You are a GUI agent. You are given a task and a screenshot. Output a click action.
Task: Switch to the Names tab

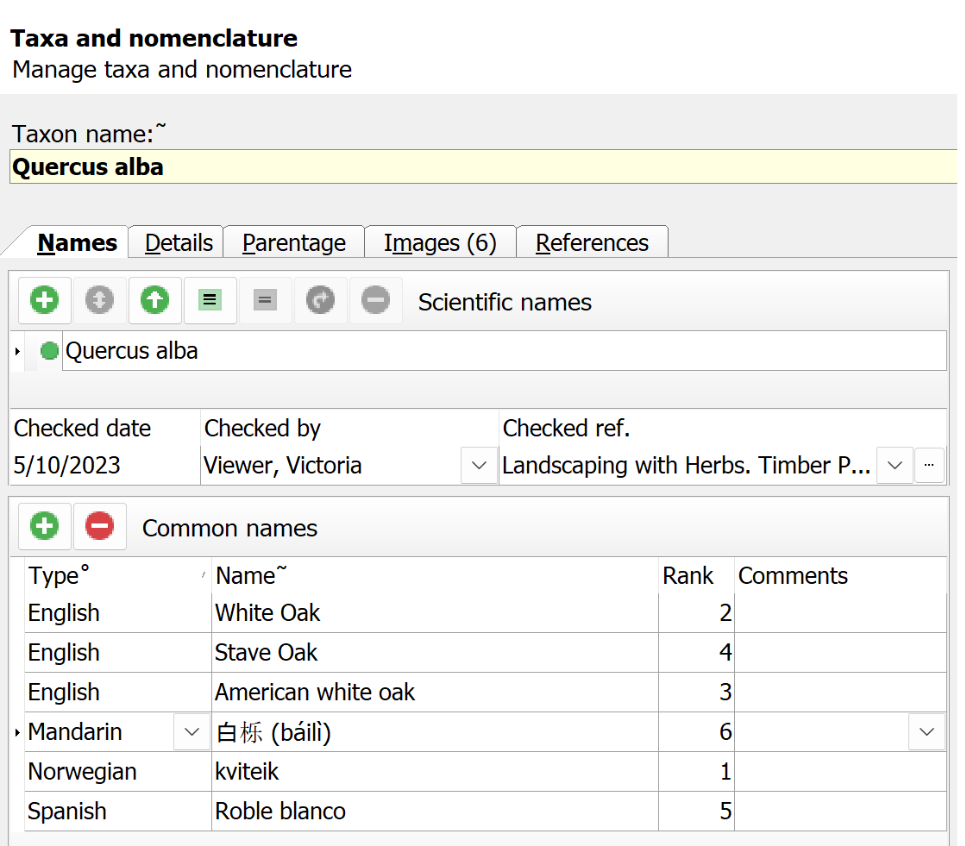pos(77,242)
